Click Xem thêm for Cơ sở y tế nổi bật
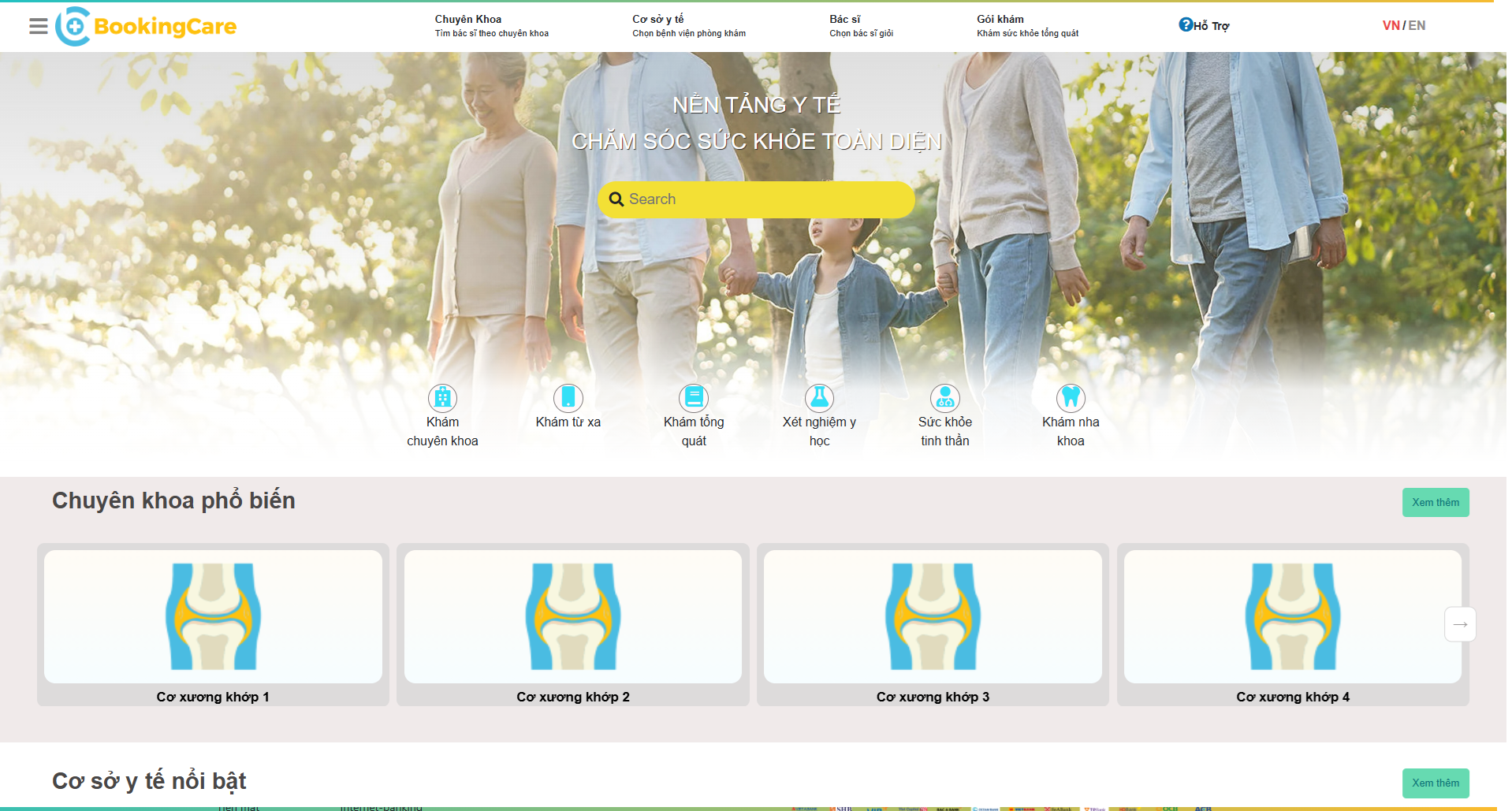Image resolution: width=1512 pixels, height=811 pixels. coord(1435,783)
